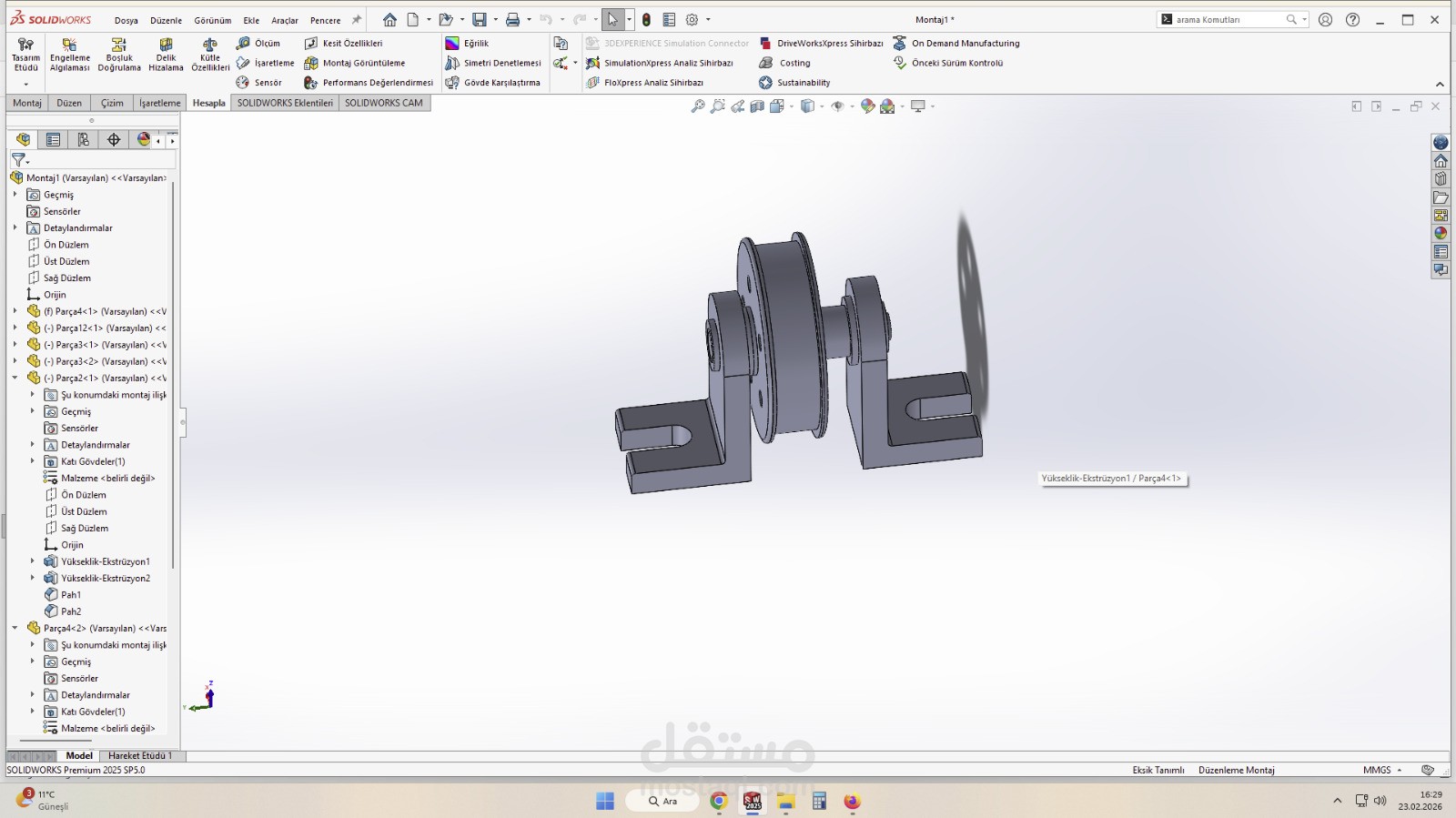Open Design Library in the task pane
The height and width of the screenshot is (818, 1456).
point(1441,178)
